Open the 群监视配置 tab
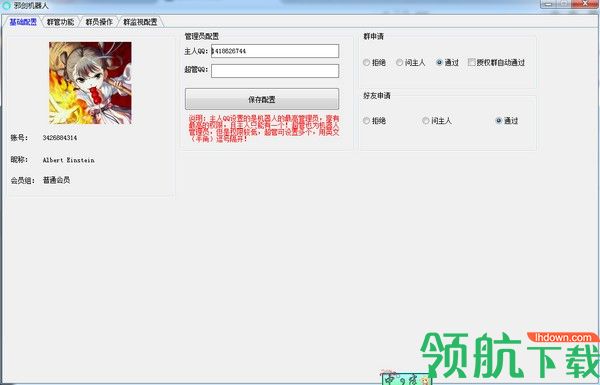Image resolution: width=600 pixels, height=385 pixels. point(140,22)
